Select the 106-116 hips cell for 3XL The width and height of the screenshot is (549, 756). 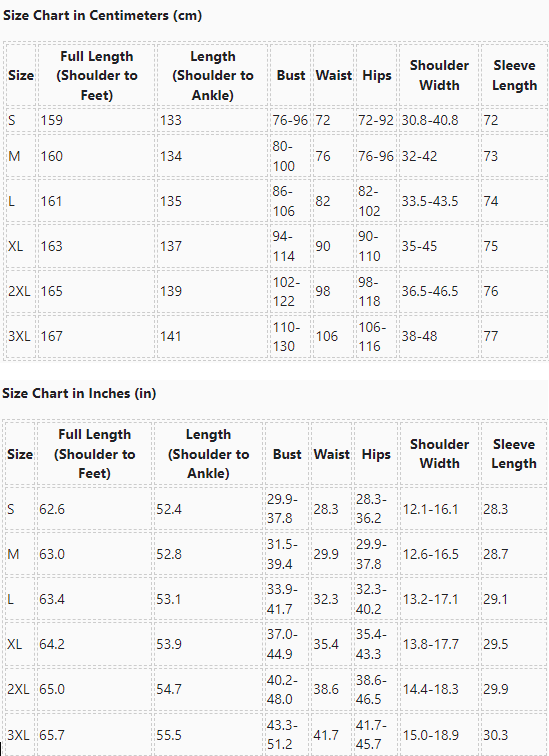click(x=372, y=336)
